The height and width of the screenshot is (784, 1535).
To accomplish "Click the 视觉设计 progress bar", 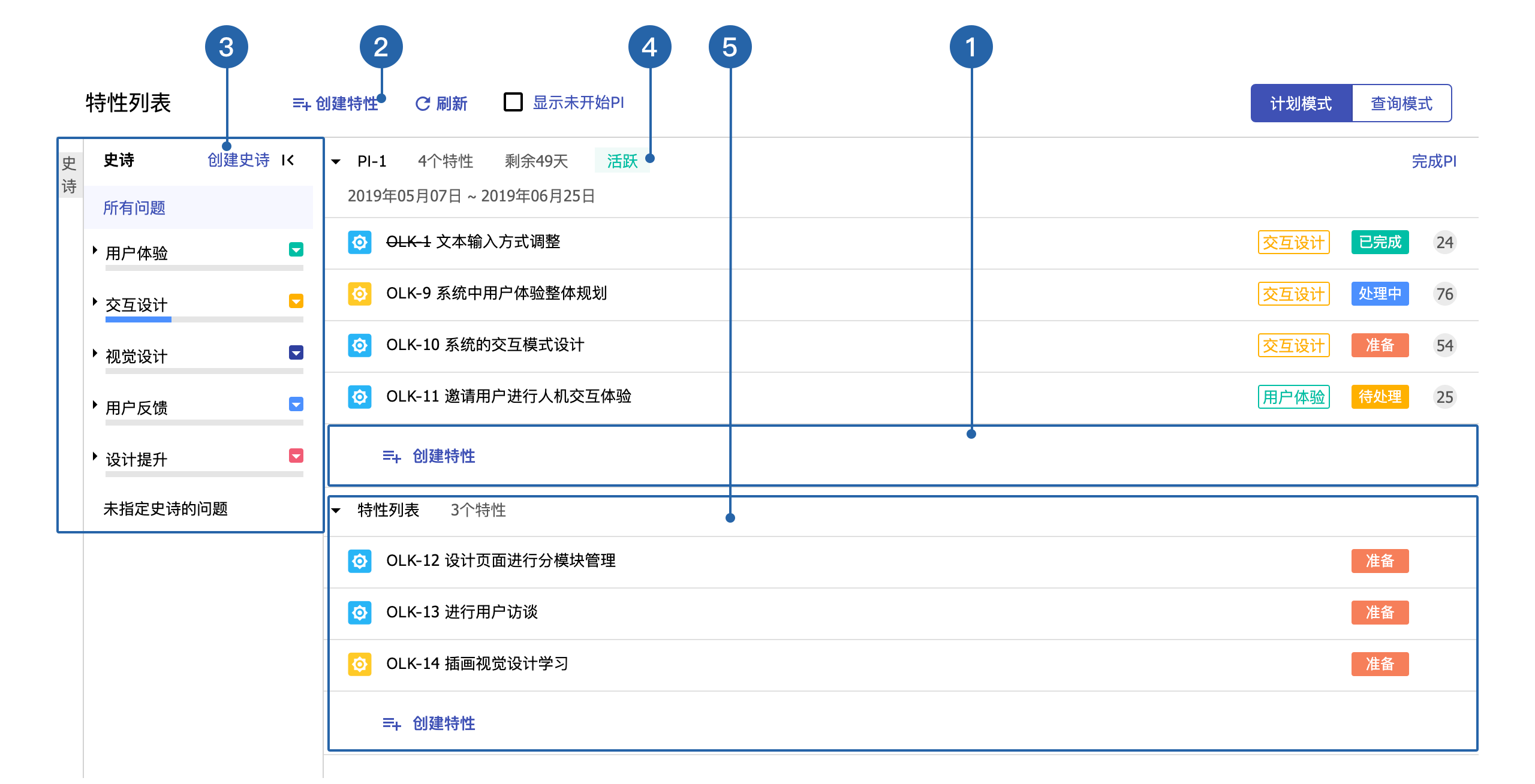I will [x=204, y=371].
